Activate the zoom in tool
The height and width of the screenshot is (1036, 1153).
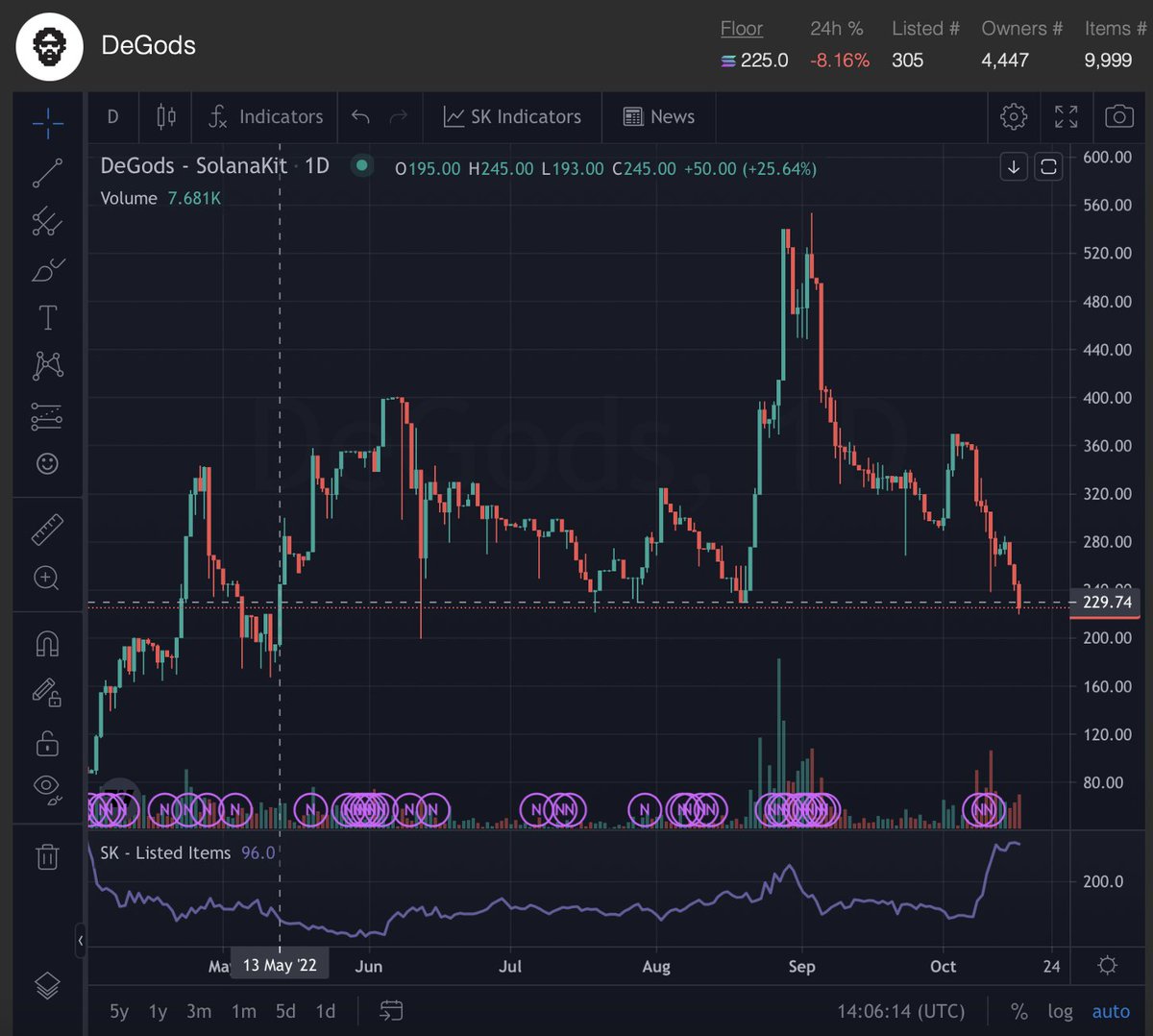[47, 578]
